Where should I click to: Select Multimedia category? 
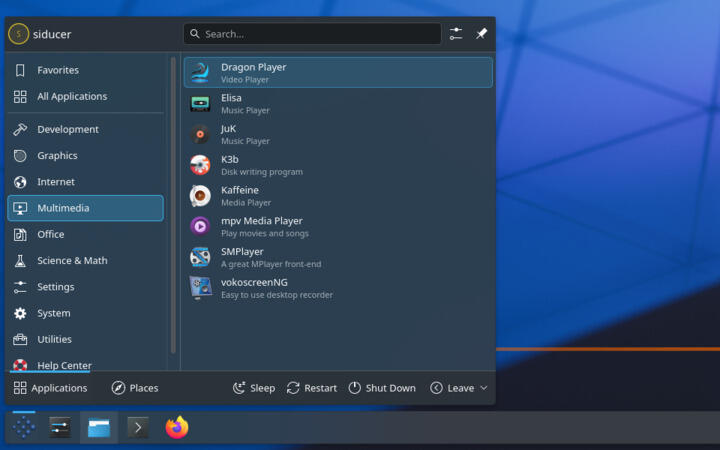[x=85, y=208]
